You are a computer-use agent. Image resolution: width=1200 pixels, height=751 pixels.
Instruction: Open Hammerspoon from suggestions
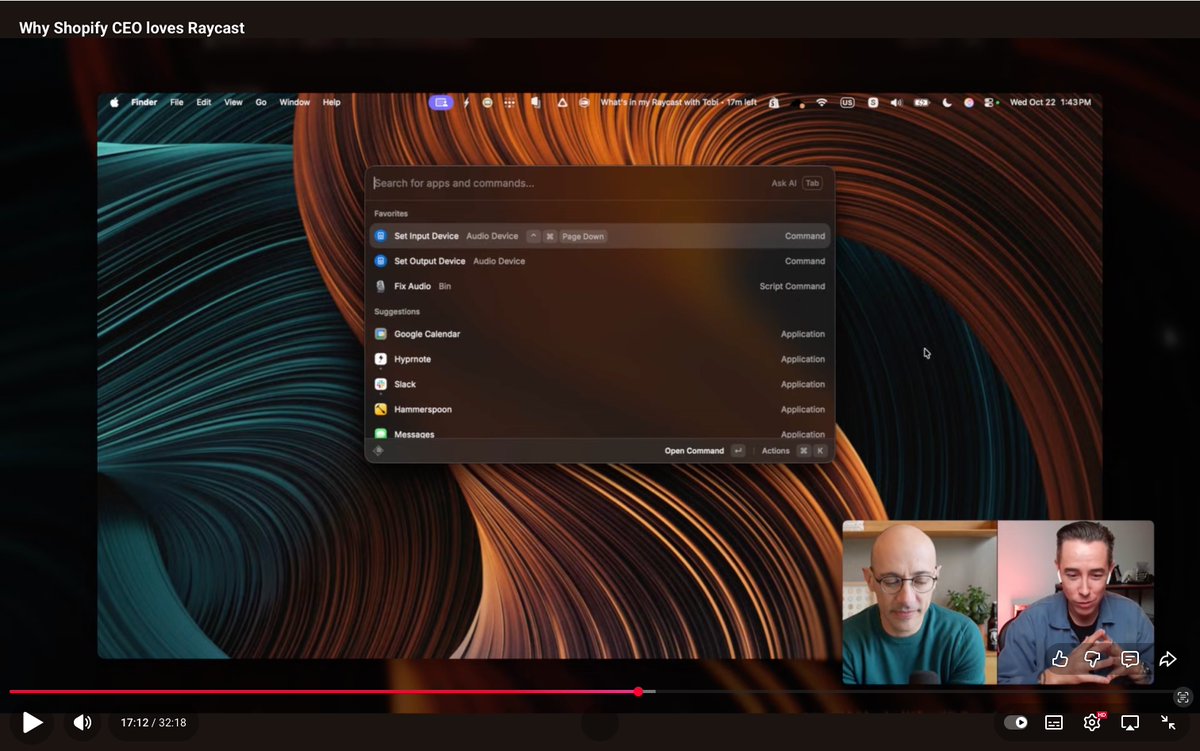pyautogui.click(x=600, y=409)
